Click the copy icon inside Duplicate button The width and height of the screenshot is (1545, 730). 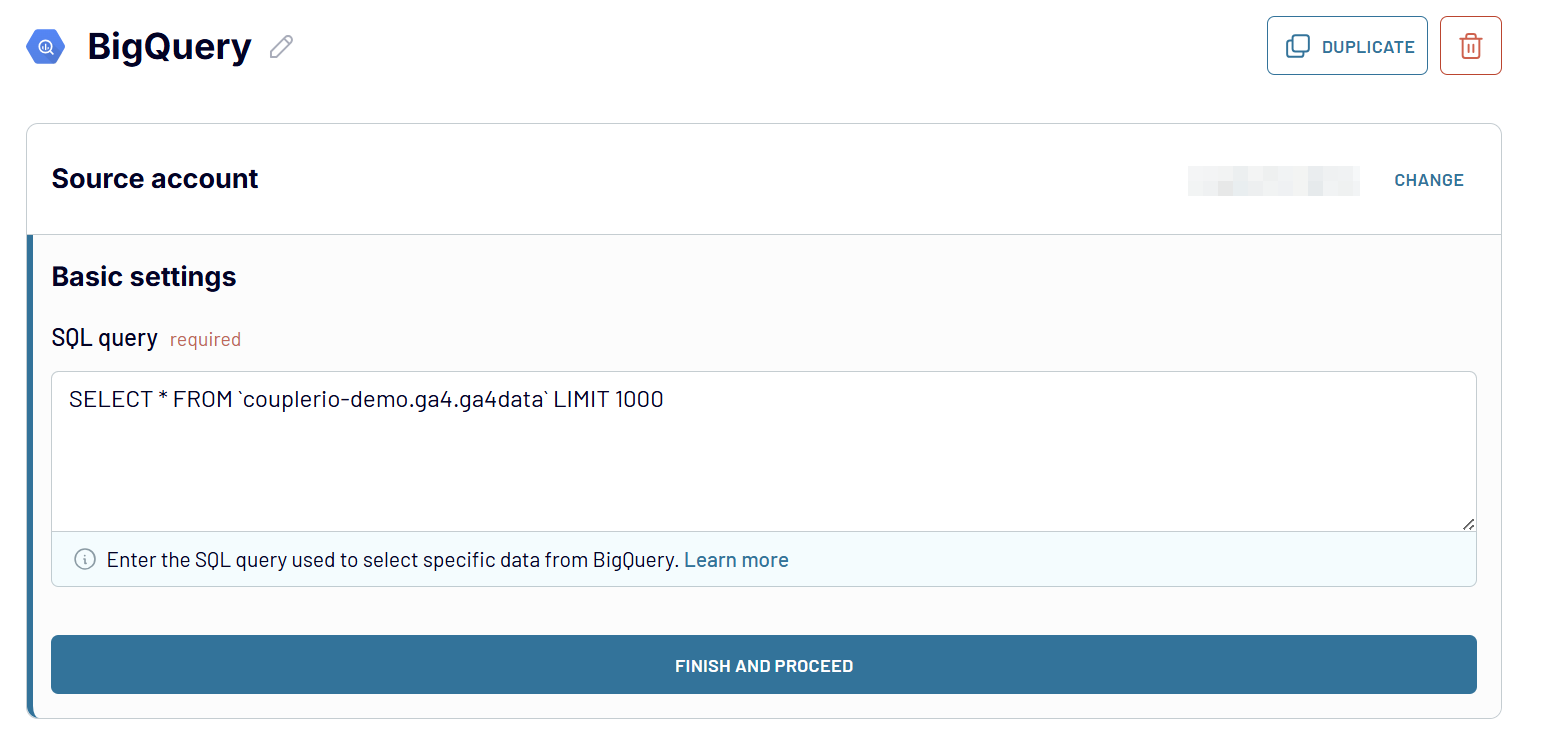point(1297,46)
